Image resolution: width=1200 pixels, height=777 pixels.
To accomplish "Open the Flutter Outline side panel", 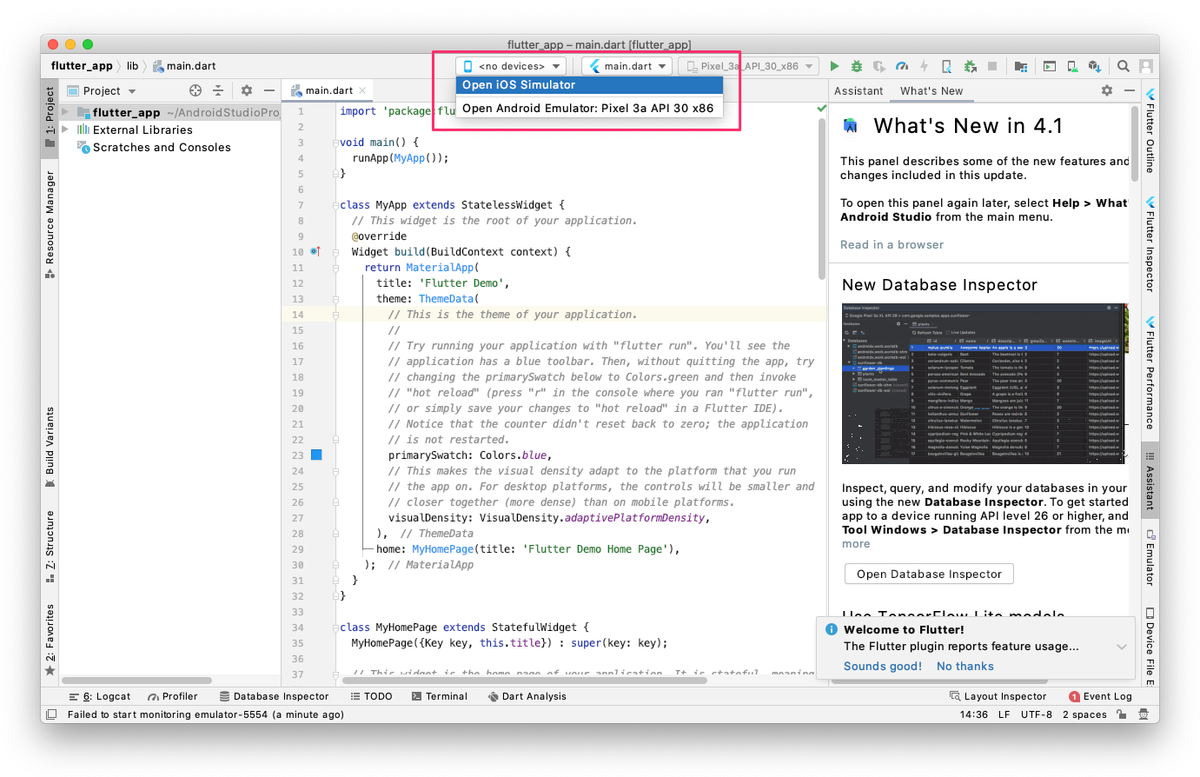I will pos(1150,129).
